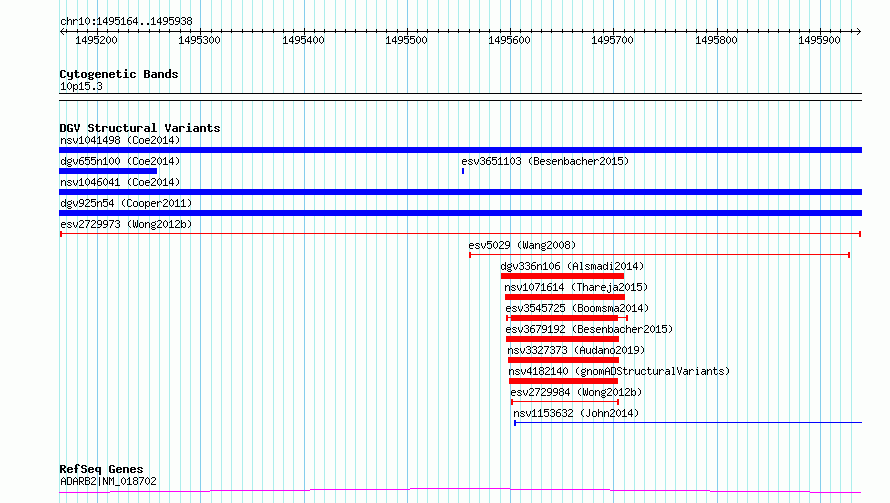This screenshot has width=890, height=503.
Task: Click the cytogenetic band 10p15.3 bar
Action: [x=460, y=97]
